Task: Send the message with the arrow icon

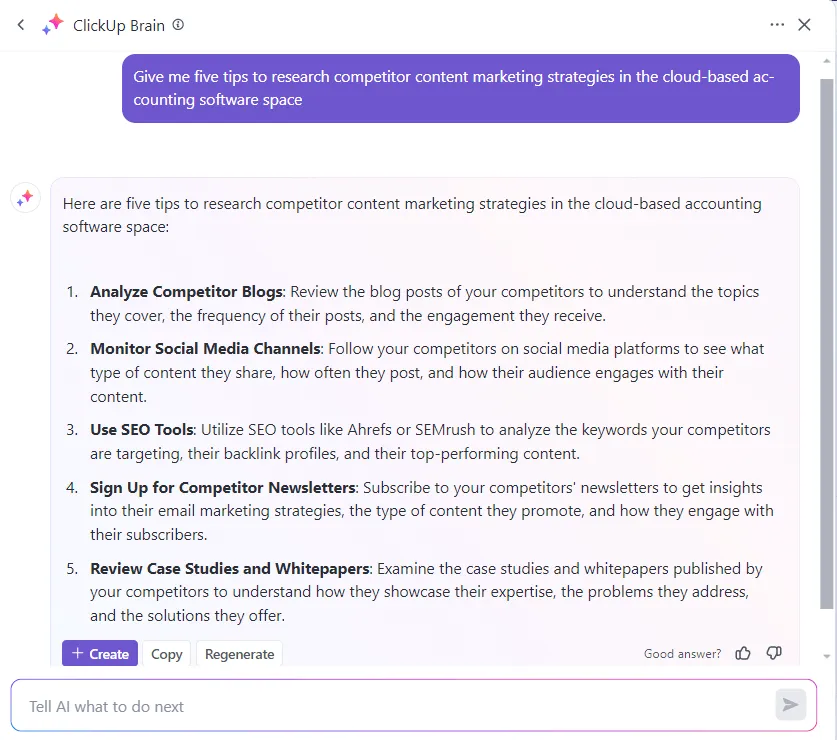Action: [790, 705]
